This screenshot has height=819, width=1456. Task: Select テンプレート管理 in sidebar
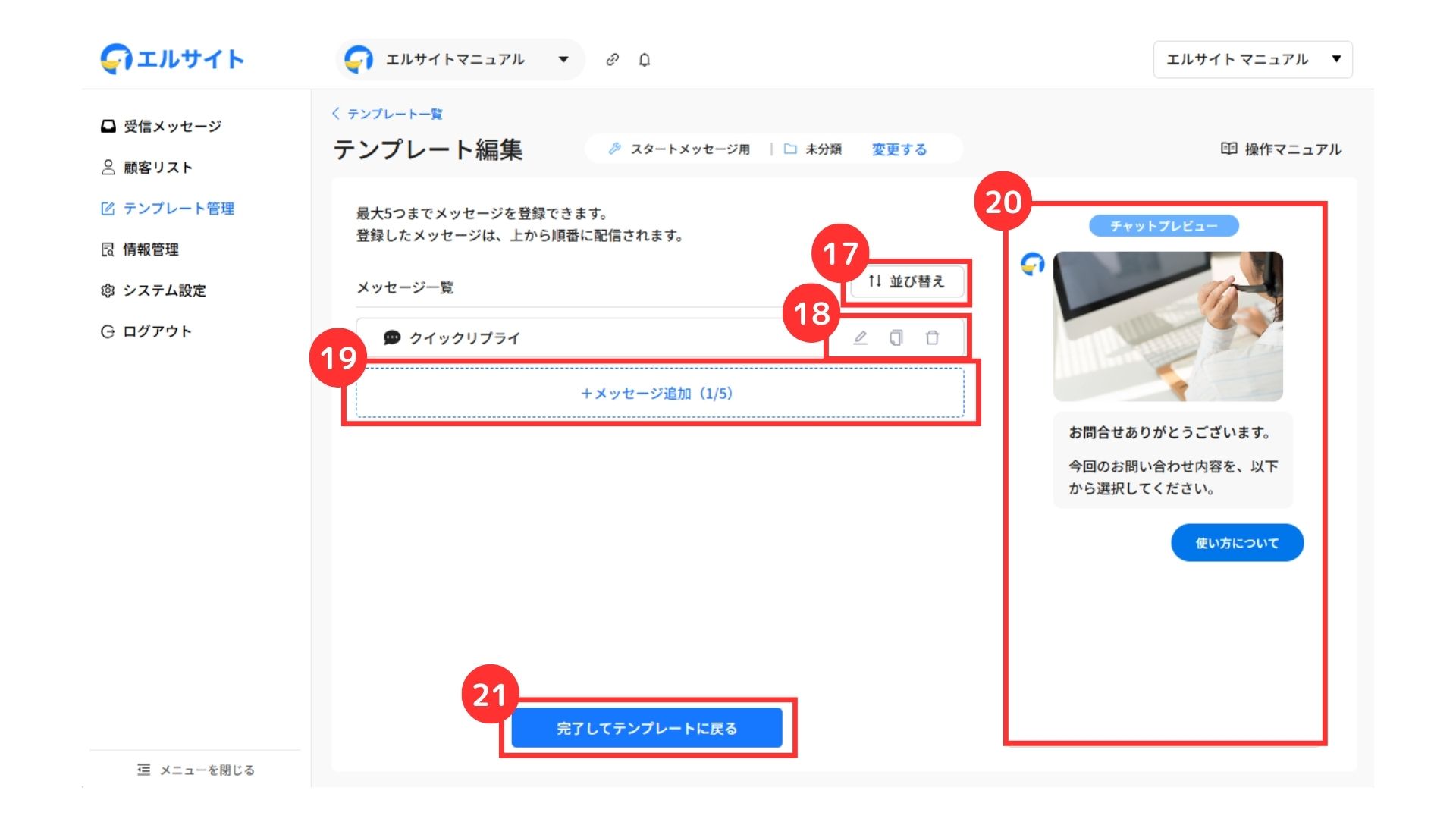pyautogui.click(x=168, y=209)
